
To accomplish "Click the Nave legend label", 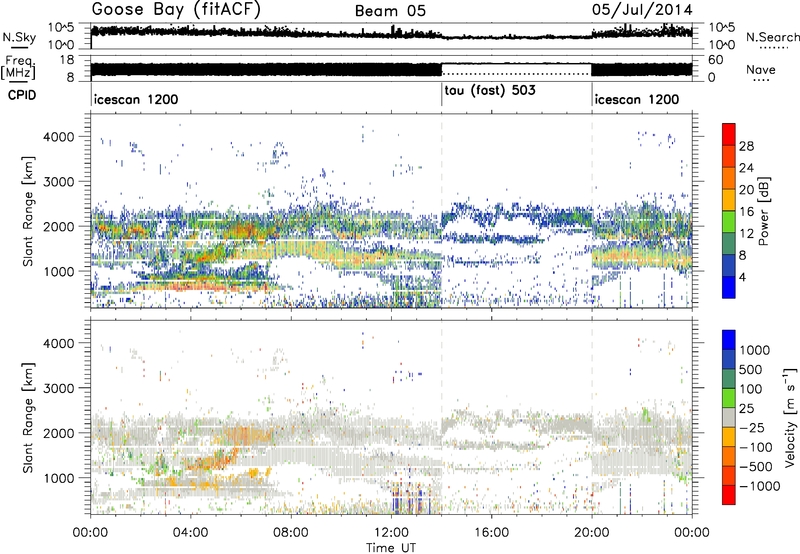I will (x=761, y=69).
